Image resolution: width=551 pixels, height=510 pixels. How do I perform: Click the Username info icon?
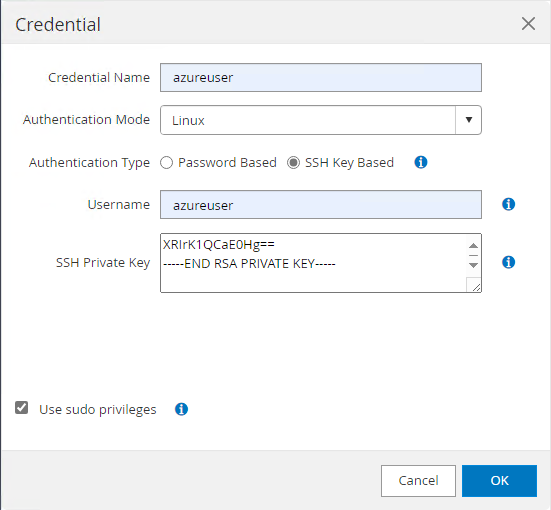coord(508,204)
